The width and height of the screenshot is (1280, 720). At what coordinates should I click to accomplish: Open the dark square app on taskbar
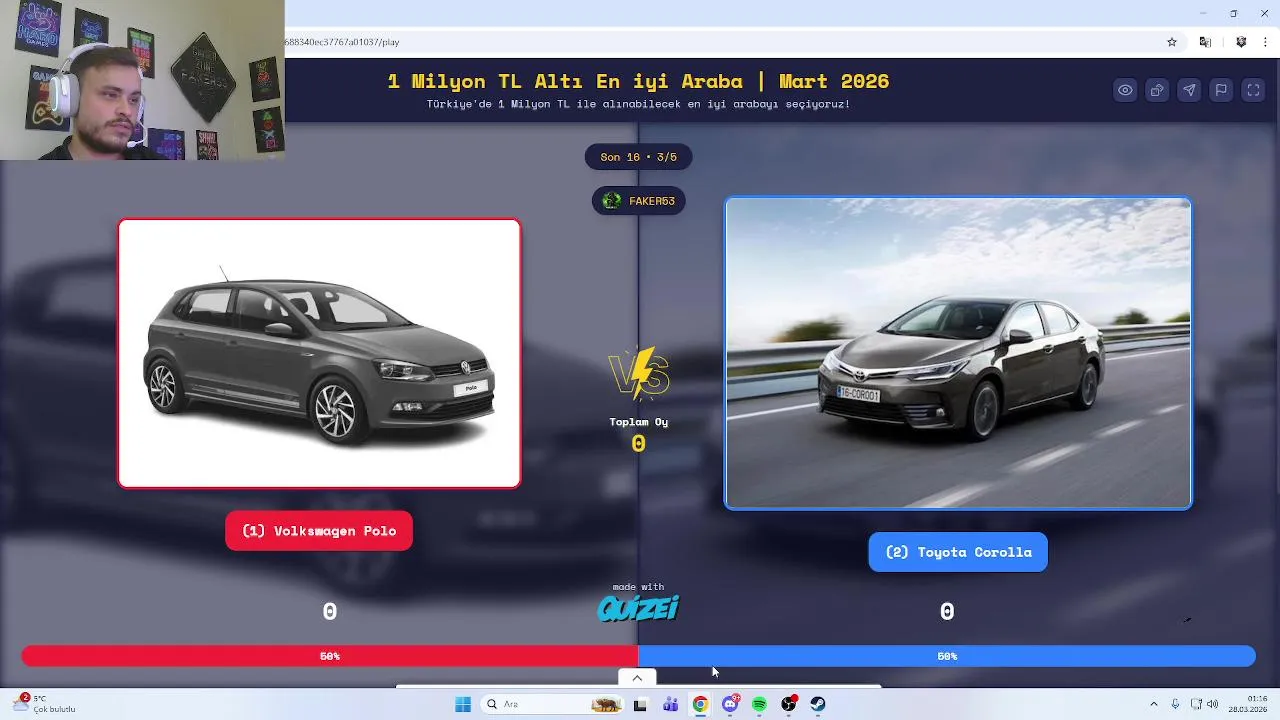click(640, 704)
